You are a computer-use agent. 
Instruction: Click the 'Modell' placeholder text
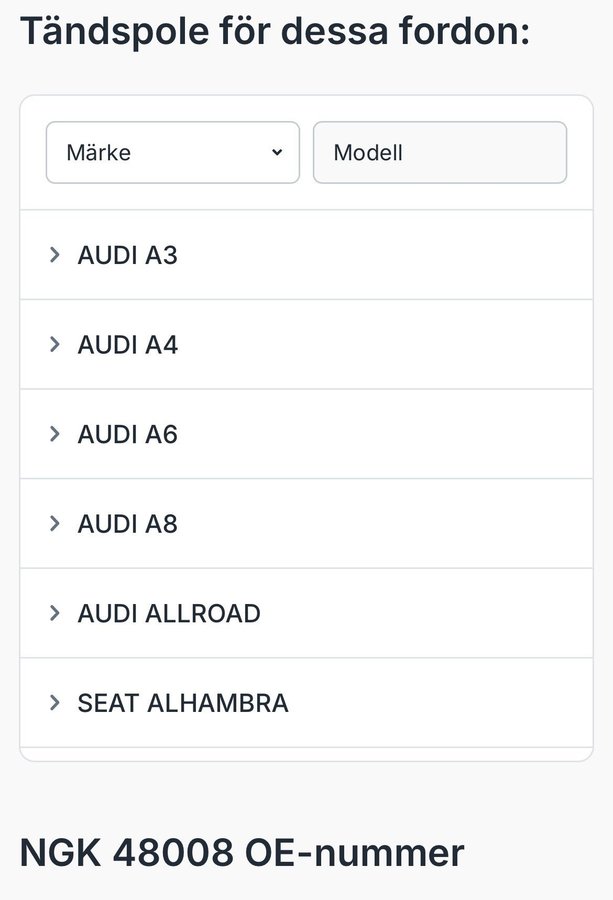pyautogui.click(x=368, y=153)
